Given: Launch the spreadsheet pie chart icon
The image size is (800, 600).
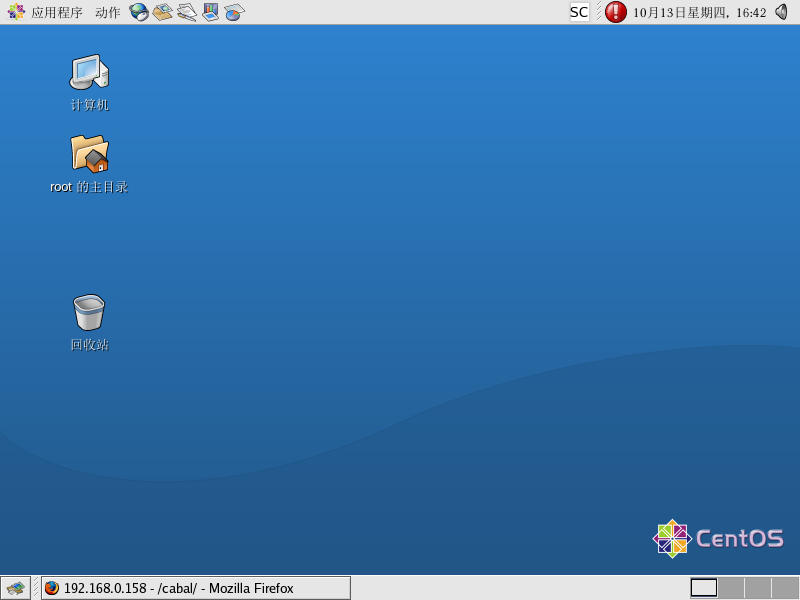Looking at the screenshot, I should 234,12.
